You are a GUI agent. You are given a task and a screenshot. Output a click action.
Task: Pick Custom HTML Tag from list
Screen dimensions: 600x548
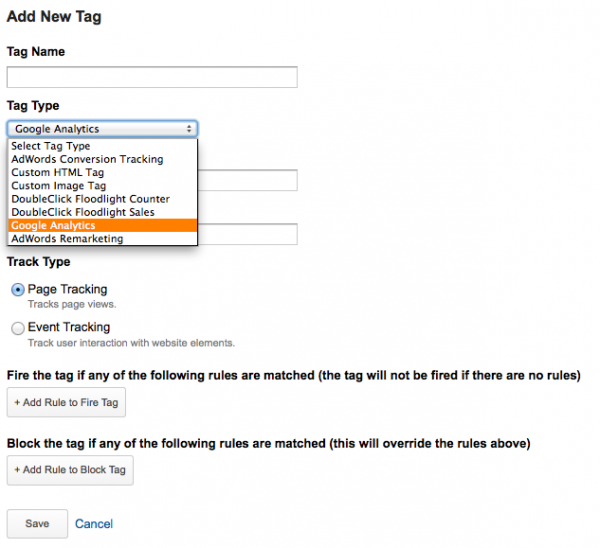click(103, 173)
